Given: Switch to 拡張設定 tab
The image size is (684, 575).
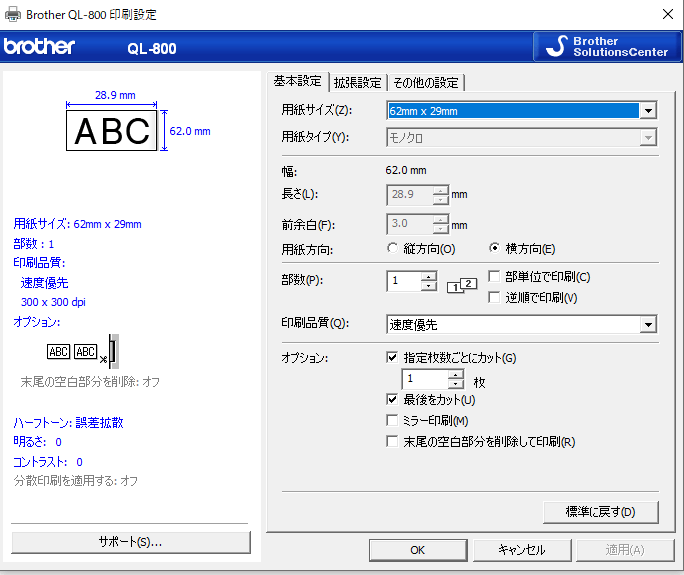Looking at the screenshot, I should pos(358,82).
